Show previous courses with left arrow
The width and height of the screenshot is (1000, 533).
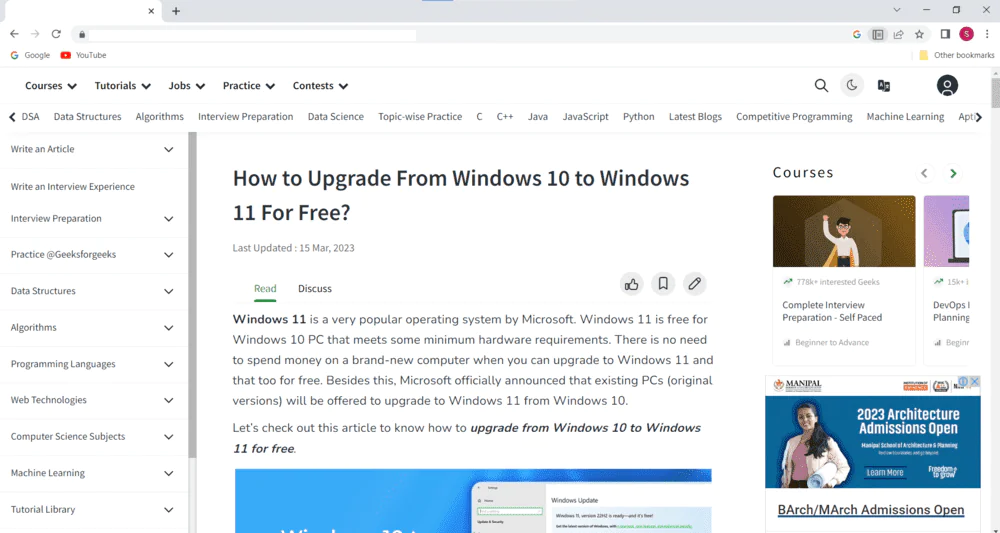(924, 173)
